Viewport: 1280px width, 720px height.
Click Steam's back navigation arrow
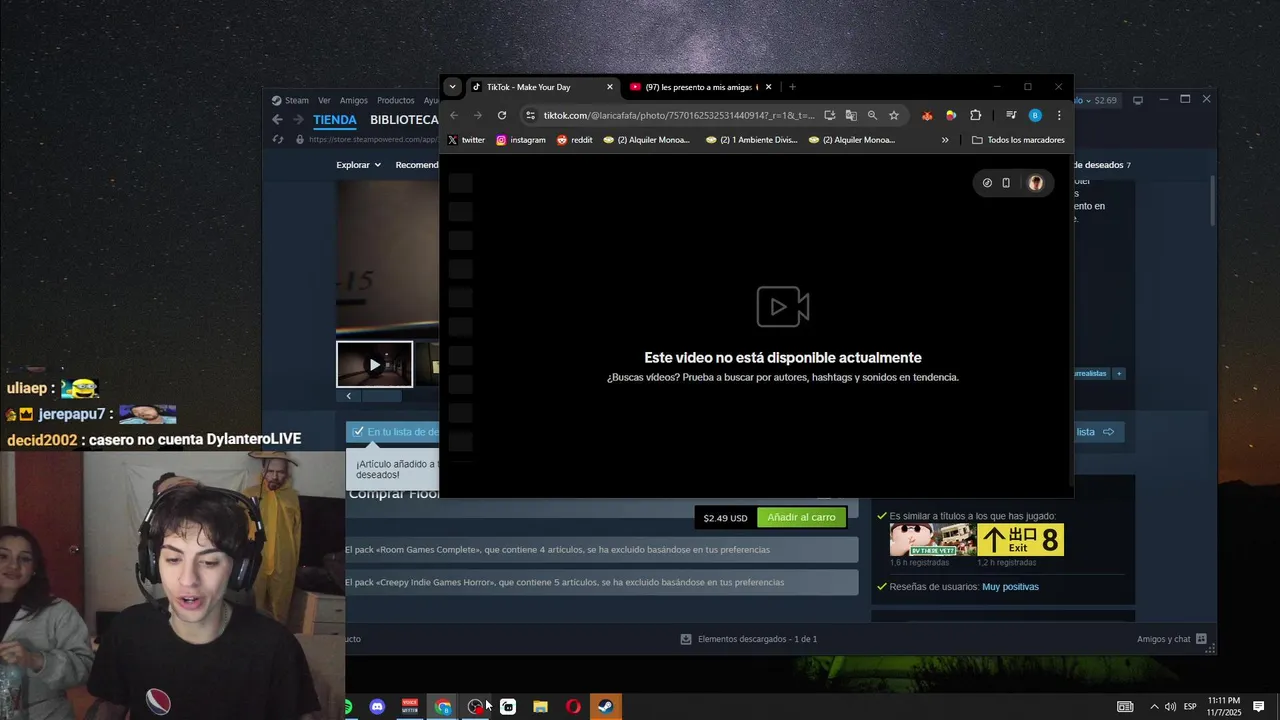pyautogui.click(x=278, y=120)
